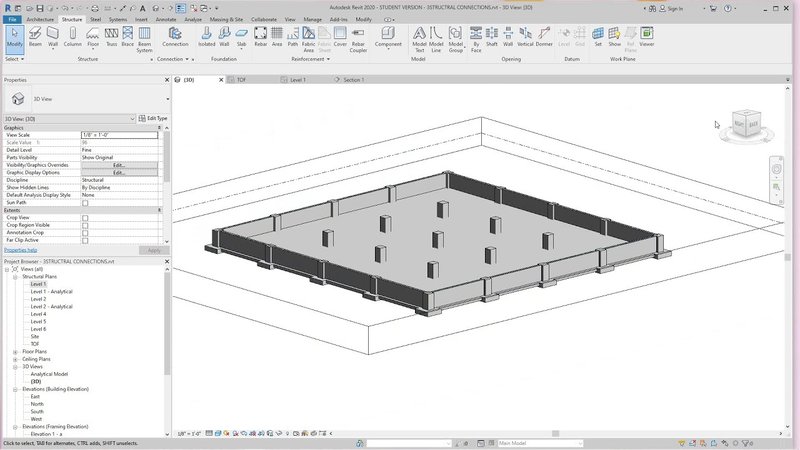Screen dimensions: 800x450
Task: Toggle the Crop View checkbox
Action: tap(85, 218)
